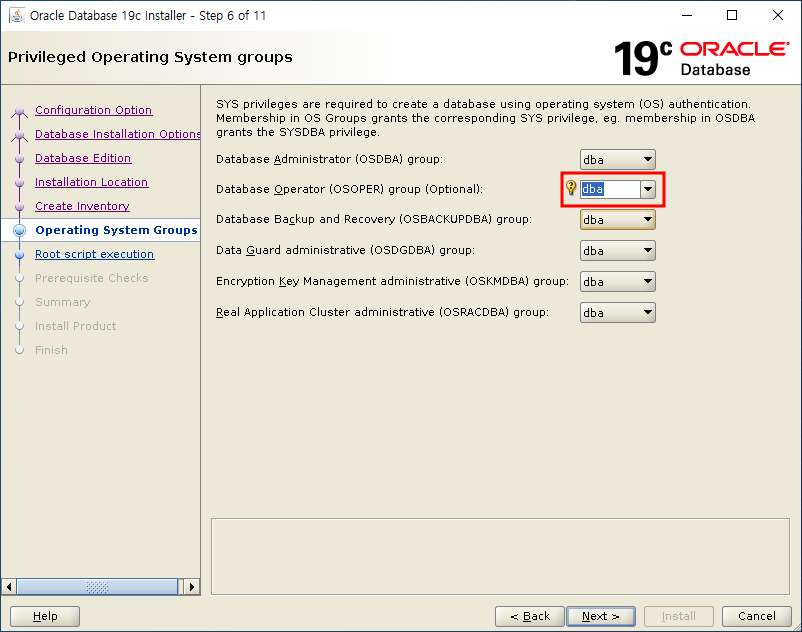The width and height of the screenshot is (802, 632).
Task: Close the installer window
Action: (x=777, y=15)
